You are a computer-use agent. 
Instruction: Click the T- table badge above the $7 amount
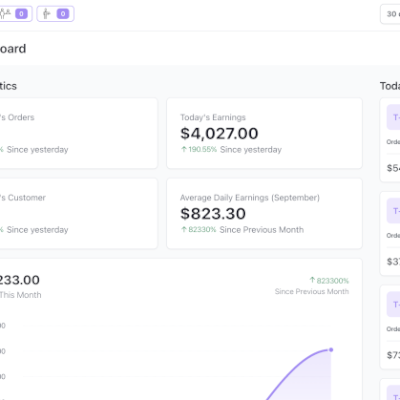393,304
